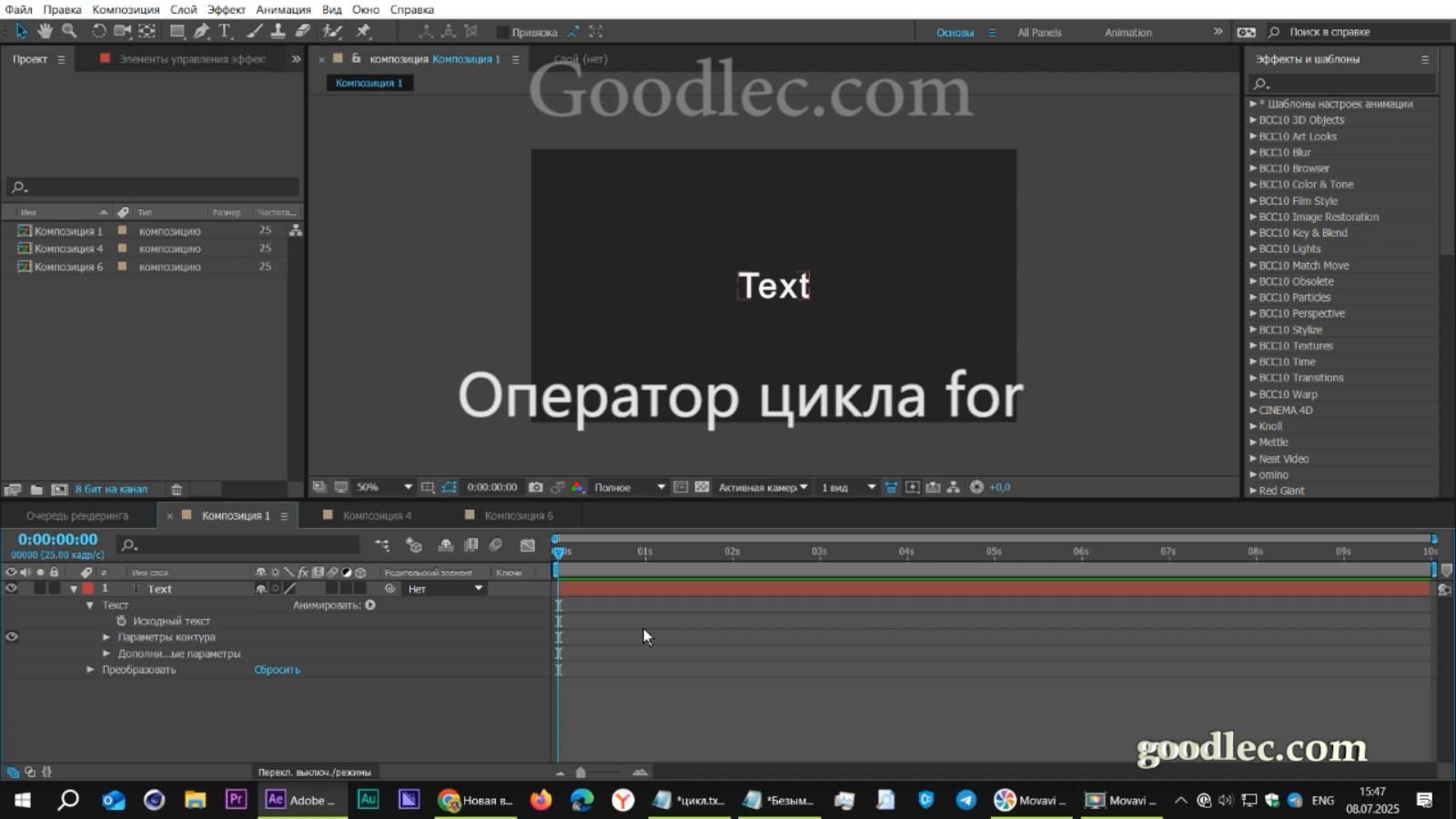Select the Brush tool in the toolbar
The height and width of the screenshot is (819, 1456).
click(252, 31)
